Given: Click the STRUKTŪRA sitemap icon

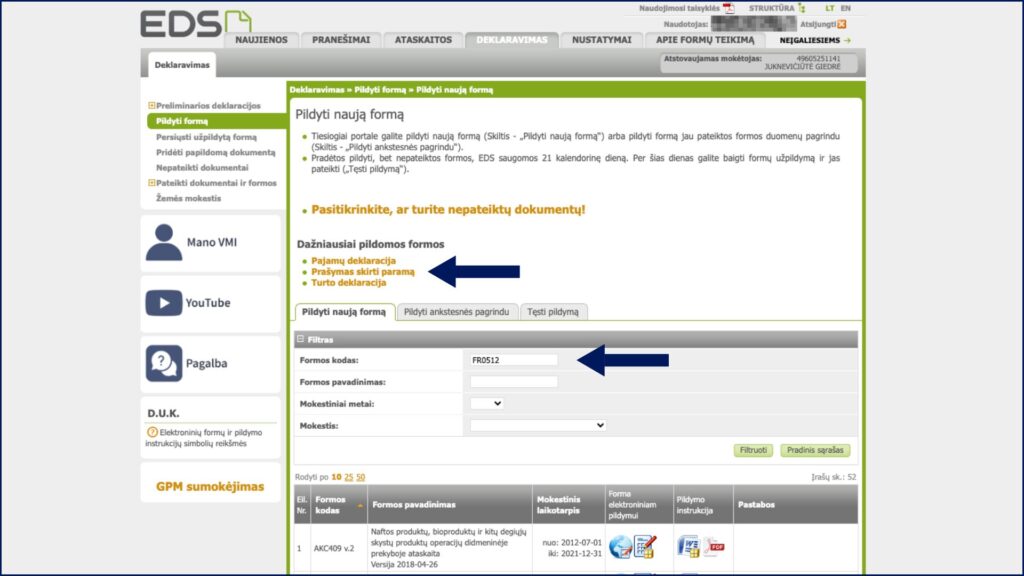Looking at the screenshot, I should (x=802, y=8).
